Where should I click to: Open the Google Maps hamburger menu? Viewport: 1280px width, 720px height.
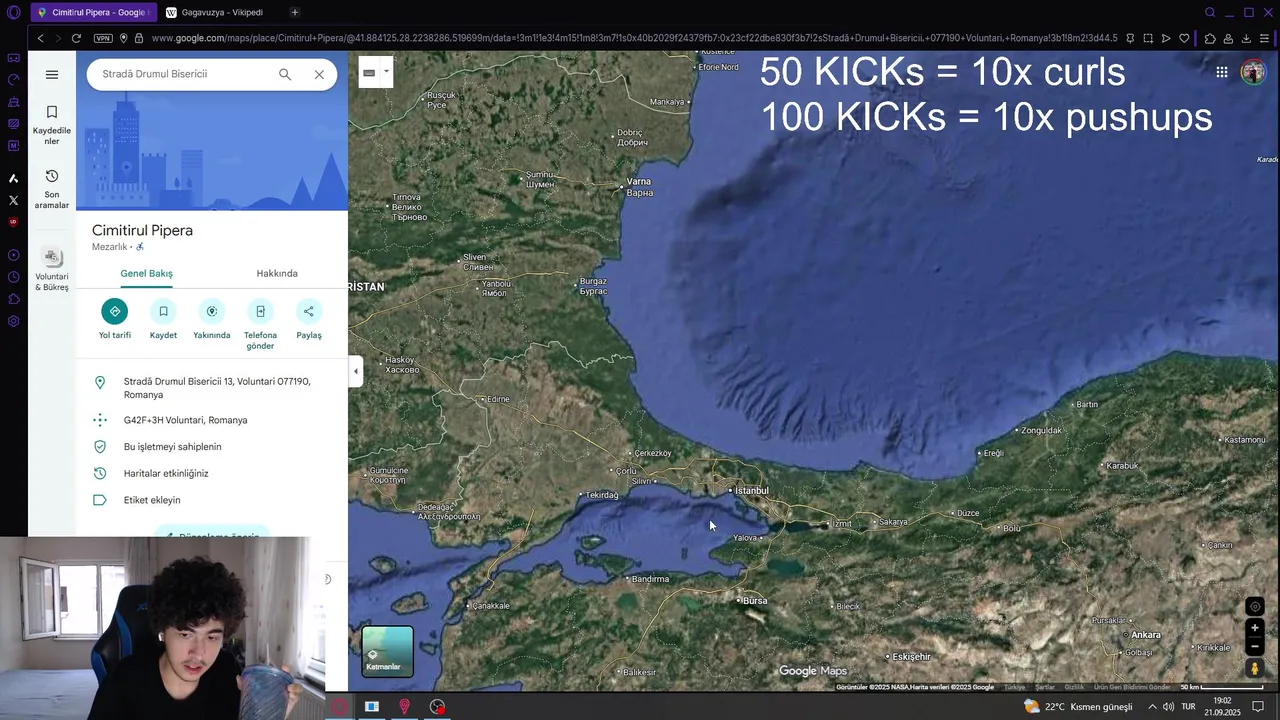pos(52,74)
